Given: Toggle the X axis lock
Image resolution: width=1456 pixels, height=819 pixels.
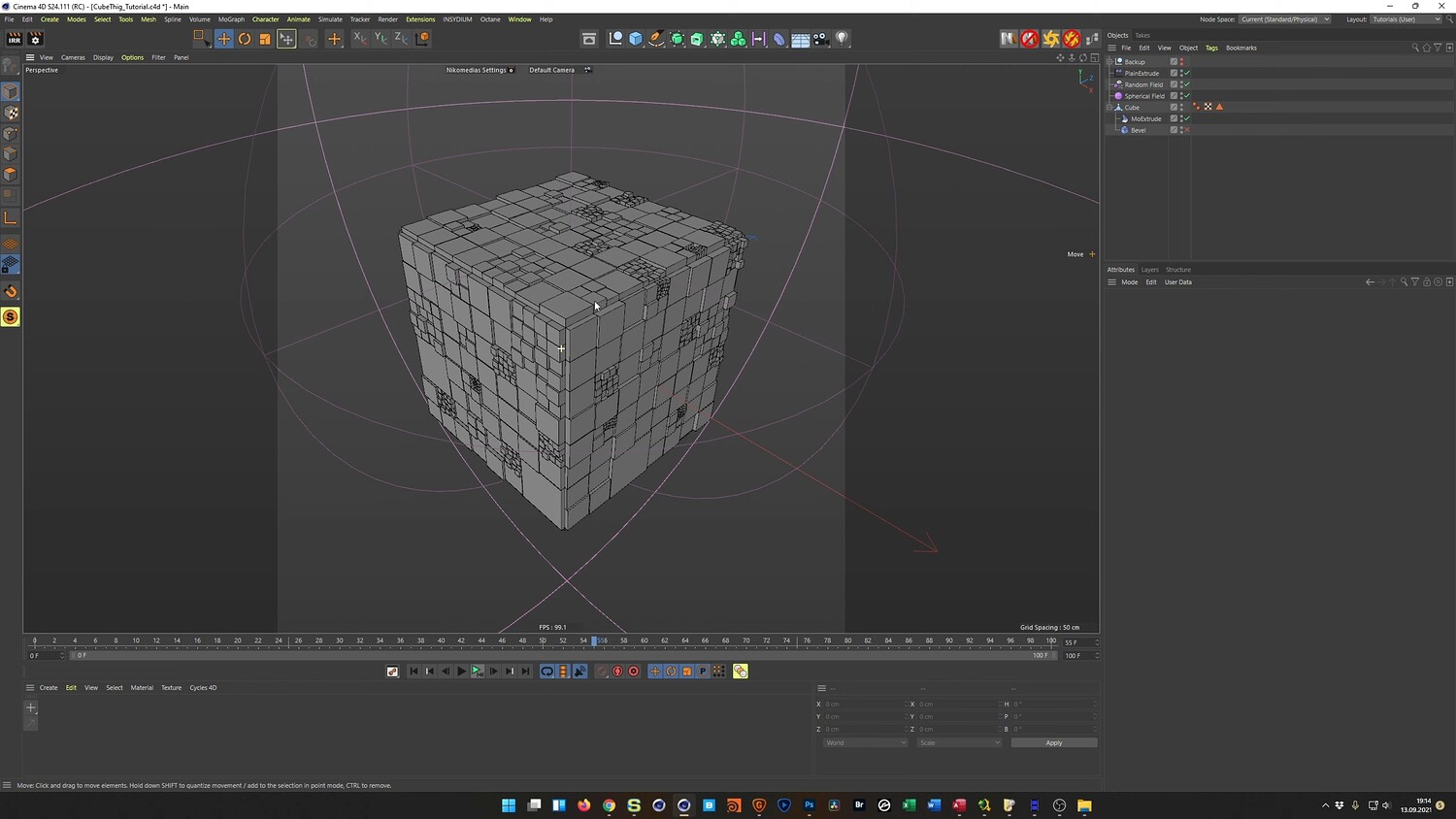Looking at the screenshot, I should [359, 39].
